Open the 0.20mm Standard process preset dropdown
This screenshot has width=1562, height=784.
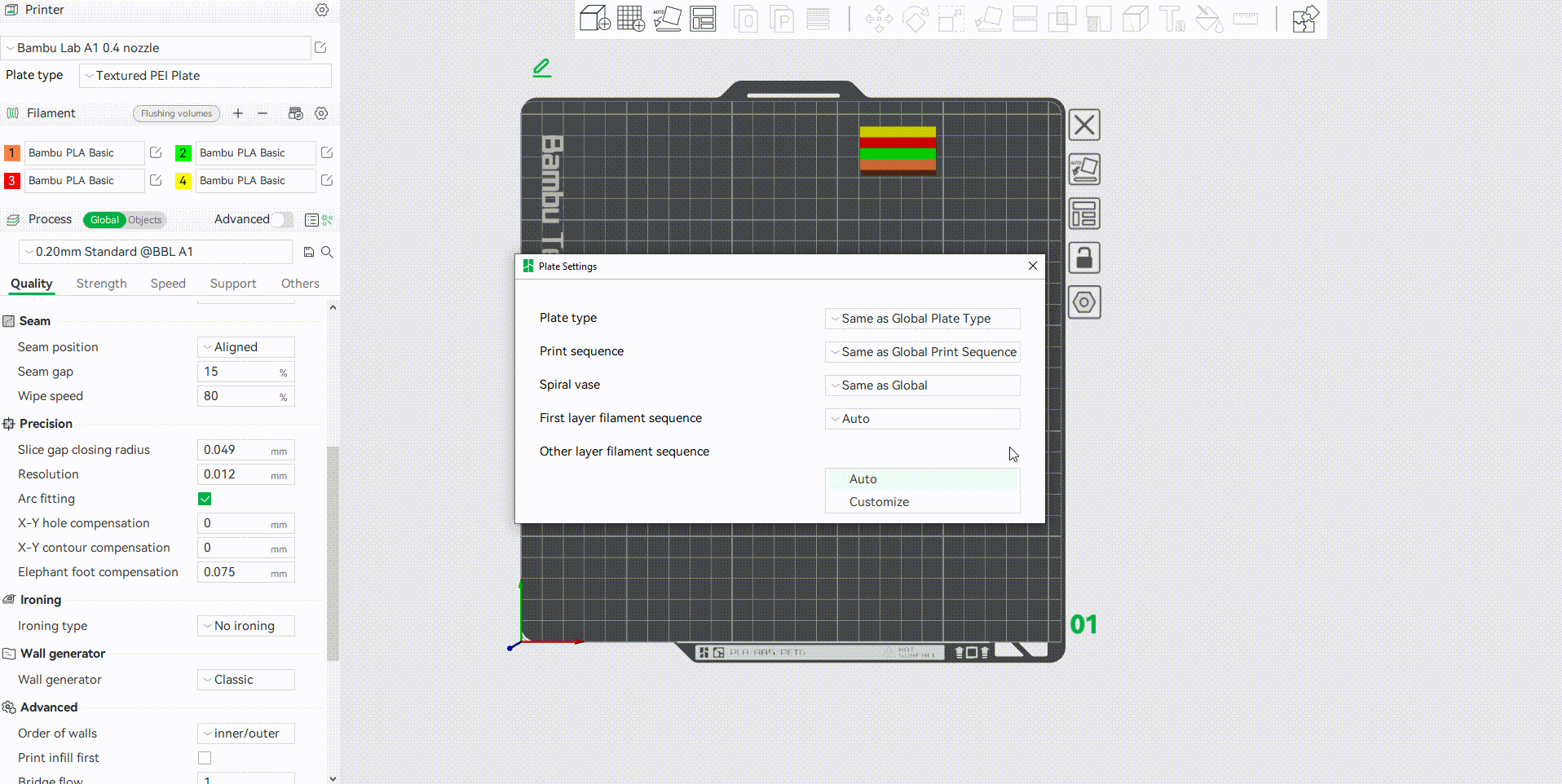pos(156,252)
